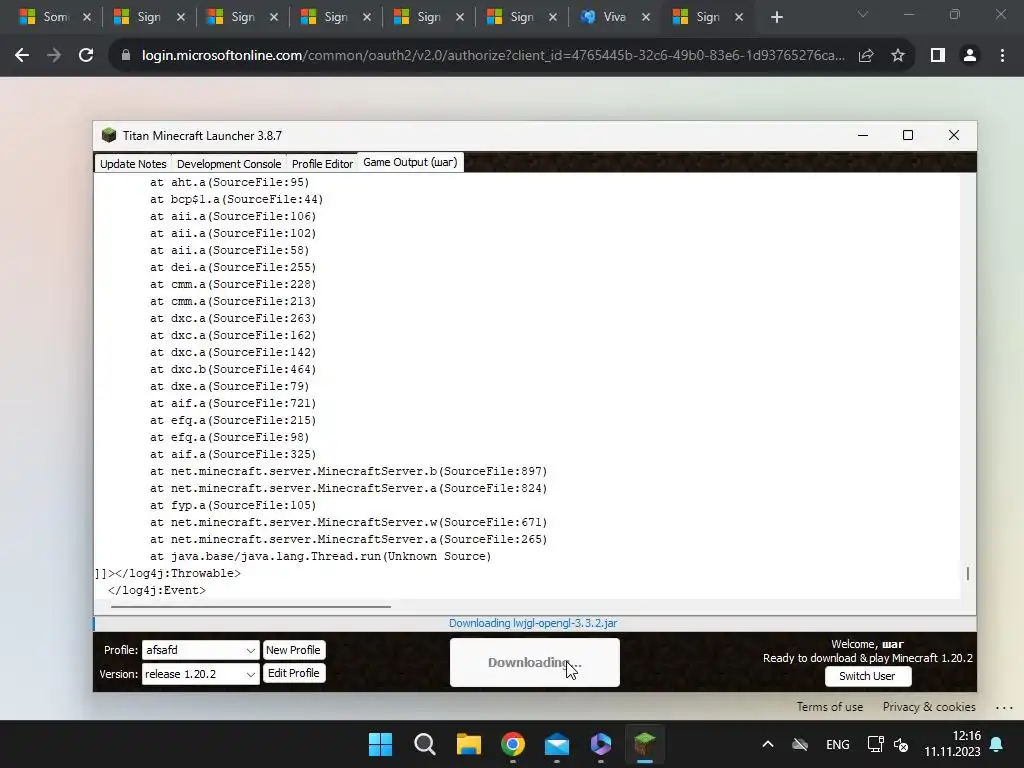
Task: Click the Switch User button
Action: [867, 676]
